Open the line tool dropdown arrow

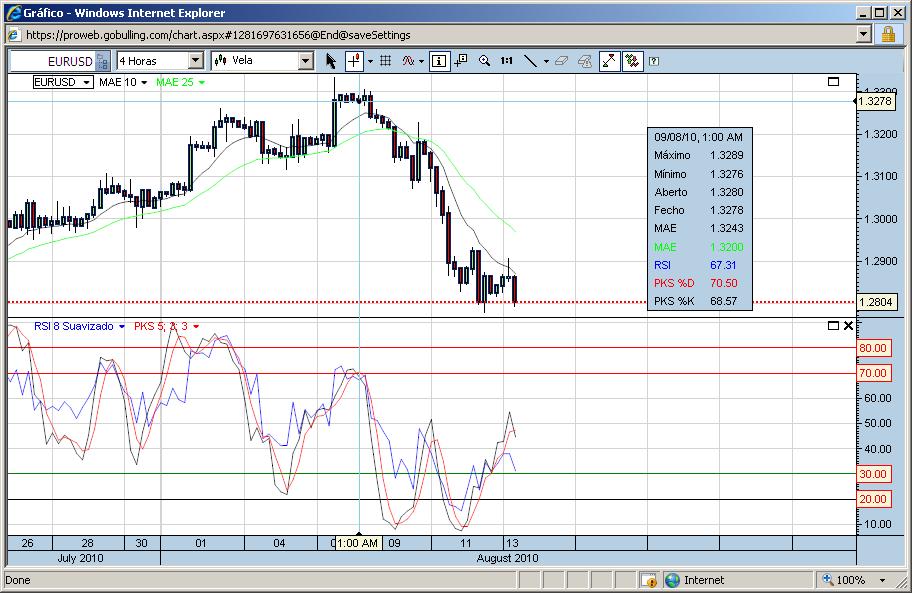(x=546, y=61)
